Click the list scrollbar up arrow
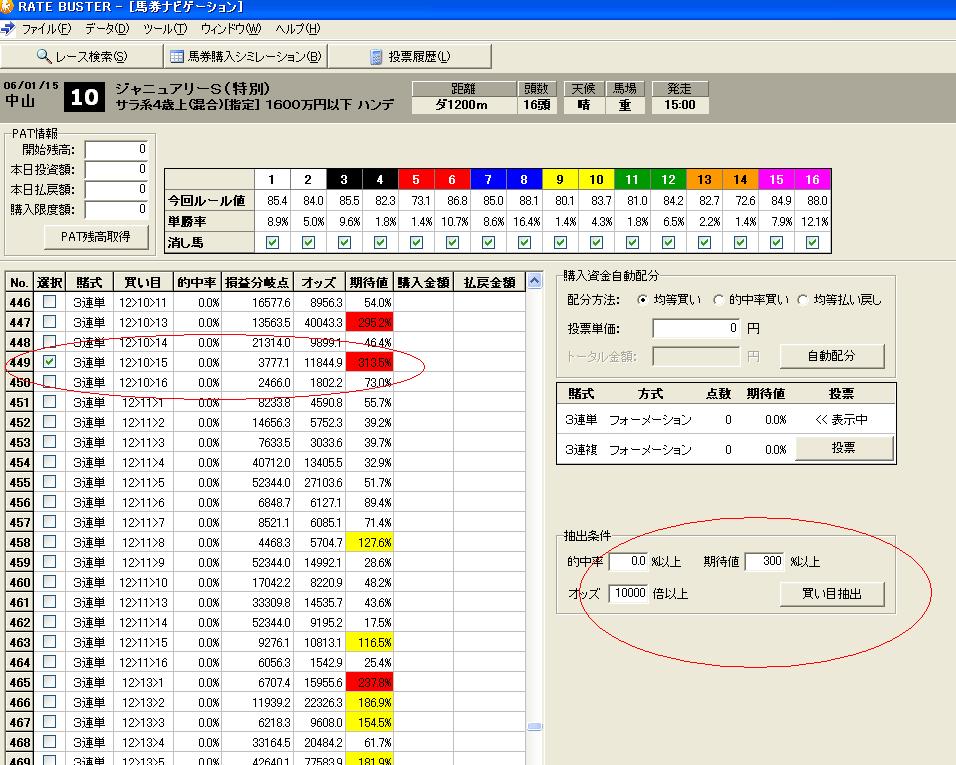 click(x=535, y=281)
